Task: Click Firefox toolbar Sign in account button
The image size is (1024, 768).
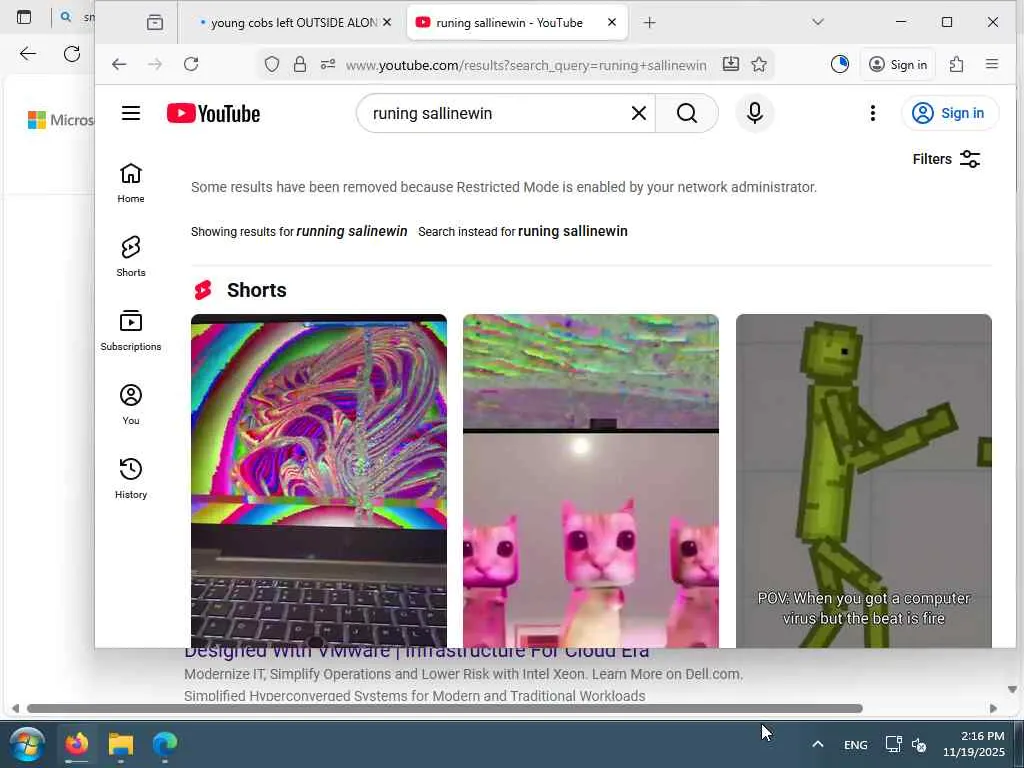Action: coord(898,64)
